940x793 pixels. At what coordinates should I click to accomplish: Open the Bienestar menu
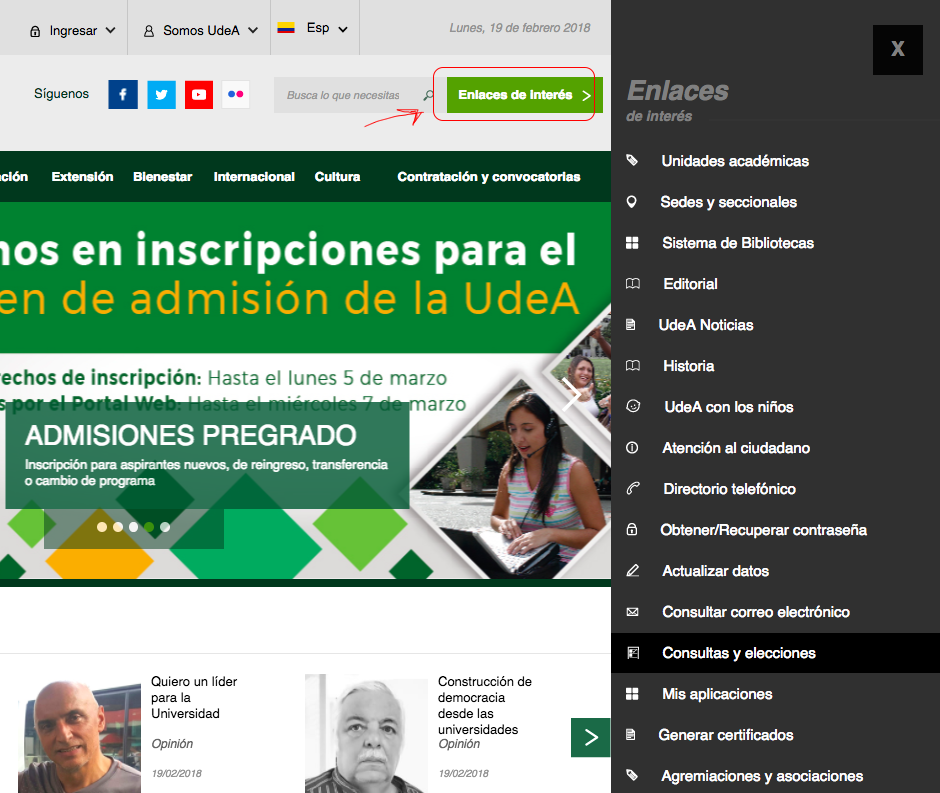pyautogui.click(x=162, y=177)
